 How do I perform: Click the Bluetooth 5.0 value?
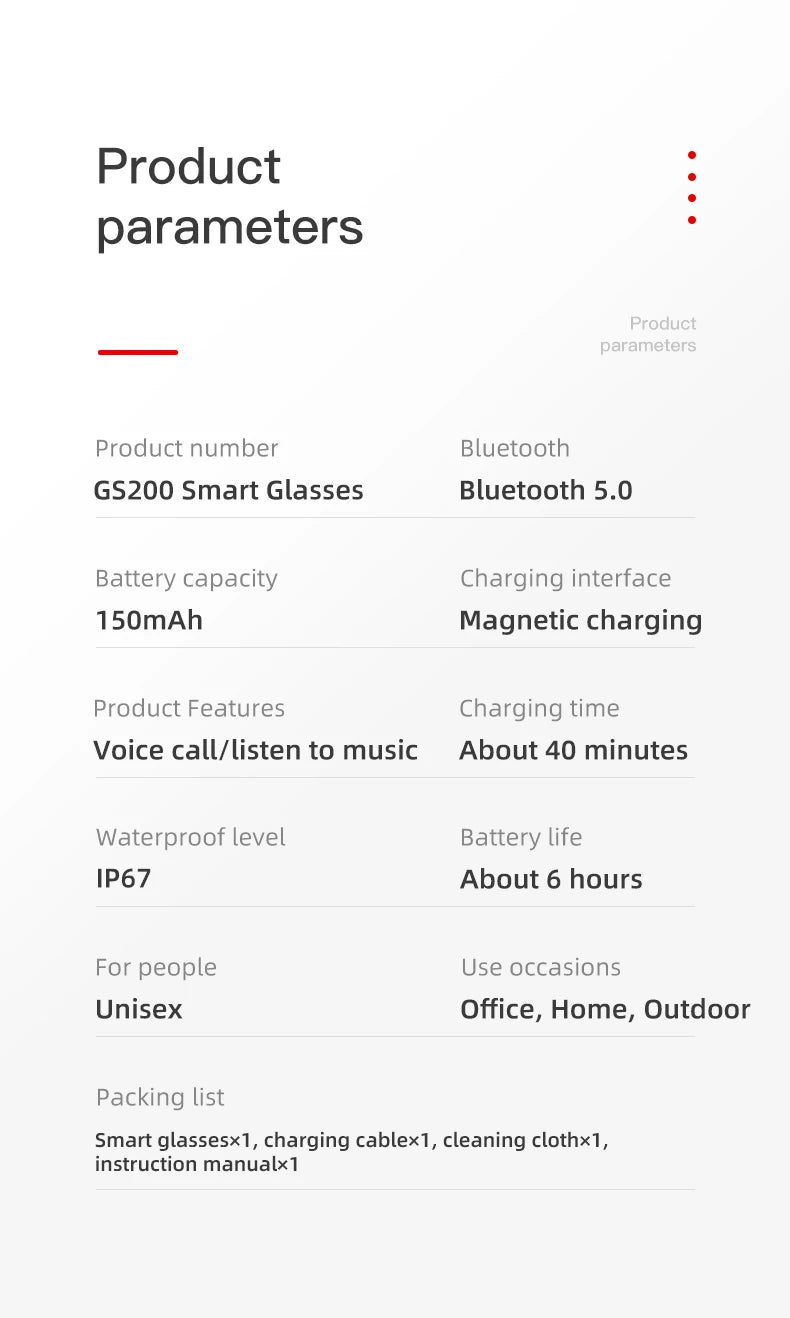[x=546, y=490]
